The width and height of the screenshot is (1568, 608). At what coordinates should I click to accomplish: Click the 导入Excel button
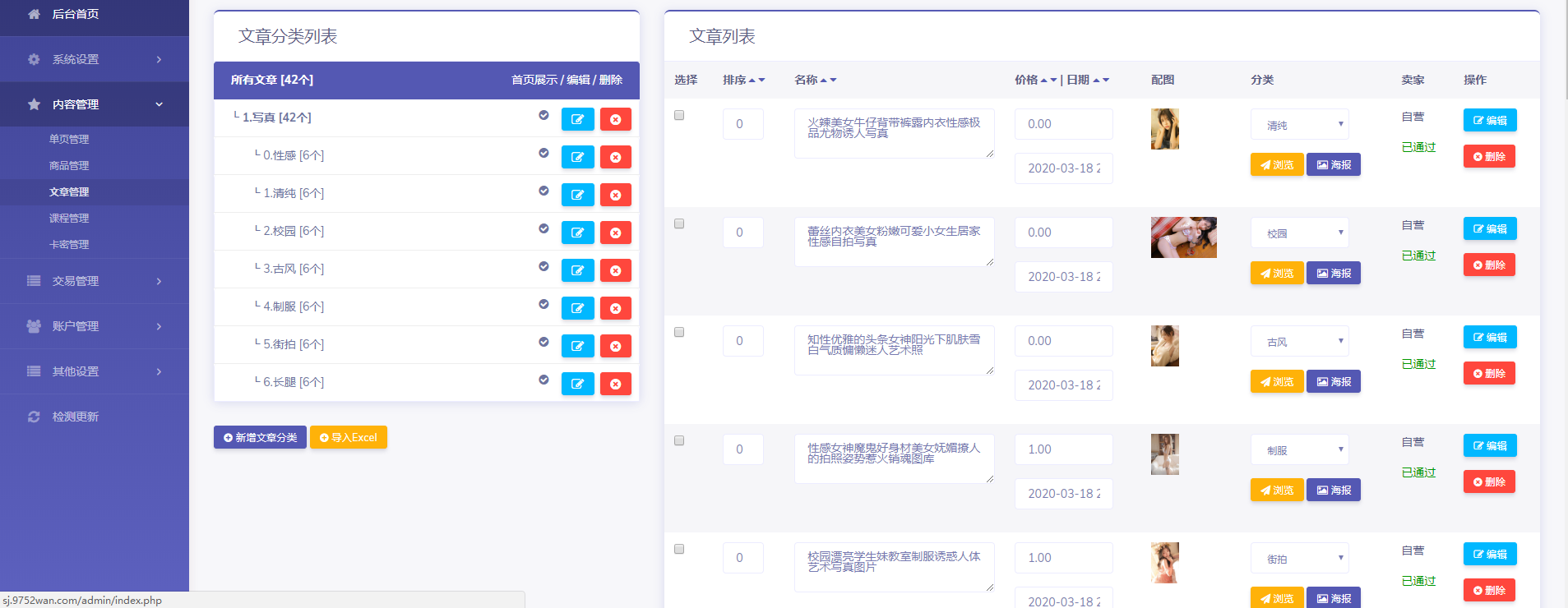coord(349,437)
